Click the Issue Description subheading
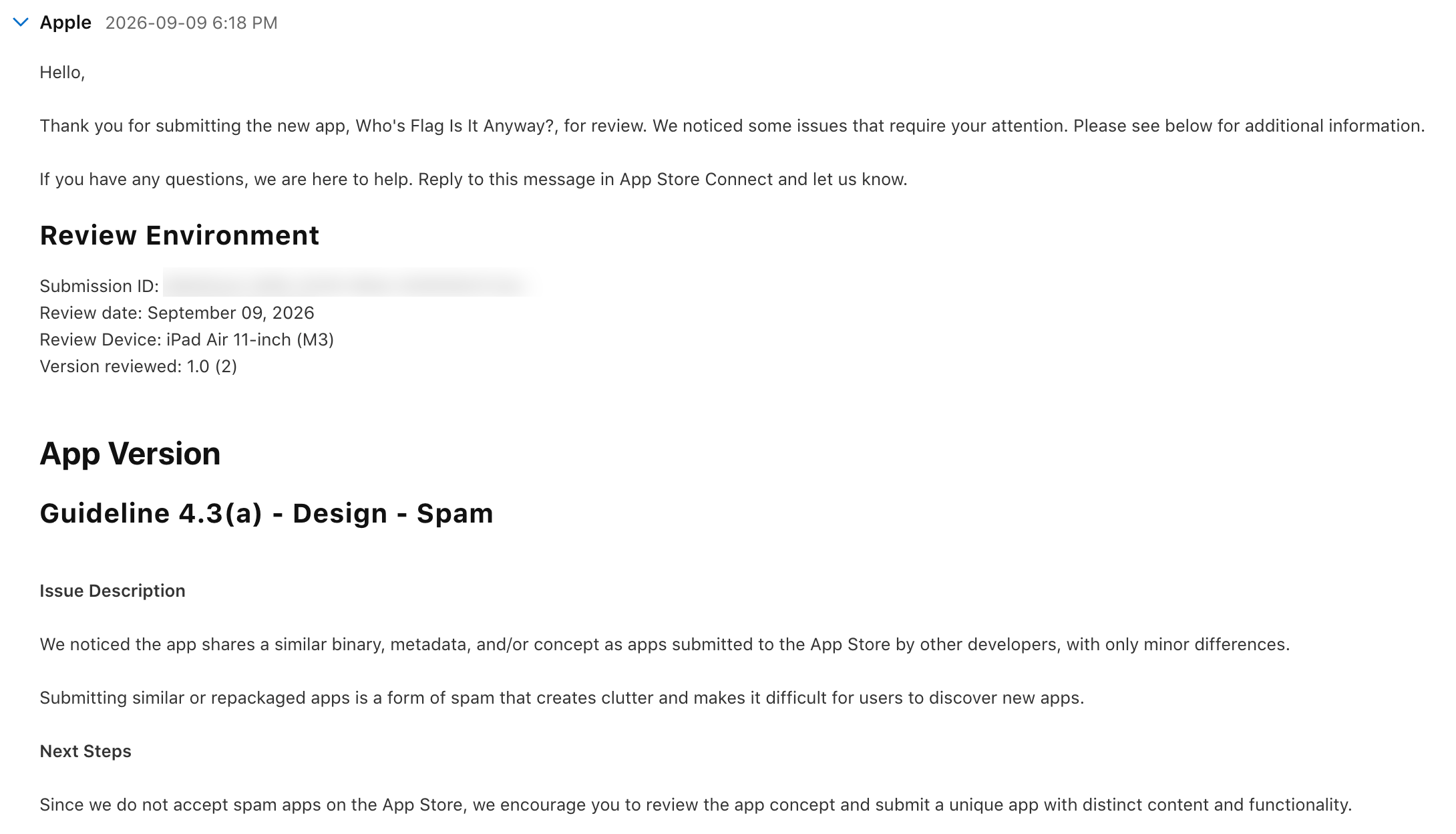Image resolution: width=1456 pixels, height=834 pixels. pos(112,591)
